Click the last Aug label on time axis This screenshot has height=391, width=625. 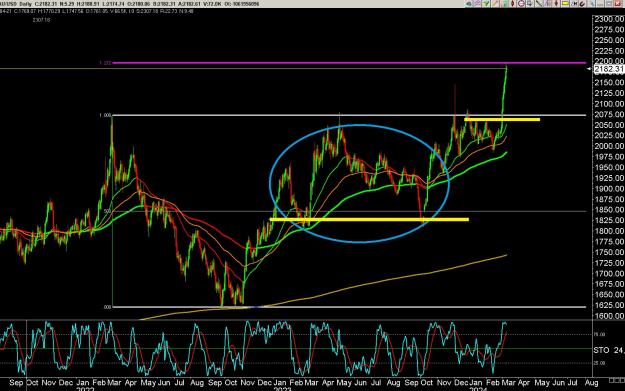pos(591,382)
